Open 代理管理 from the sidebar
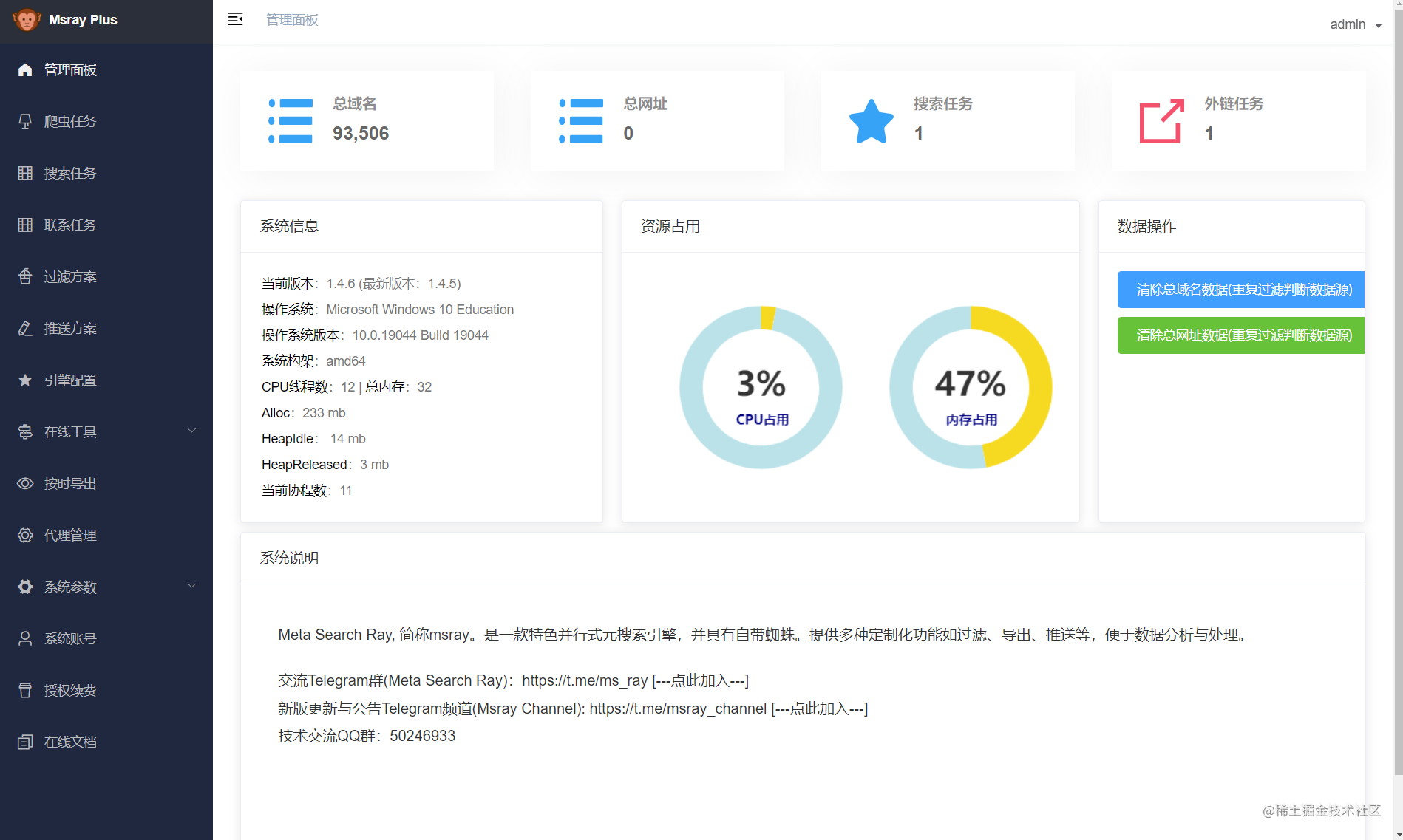Viewport: 1403px width, 840px height. [106, 535]
